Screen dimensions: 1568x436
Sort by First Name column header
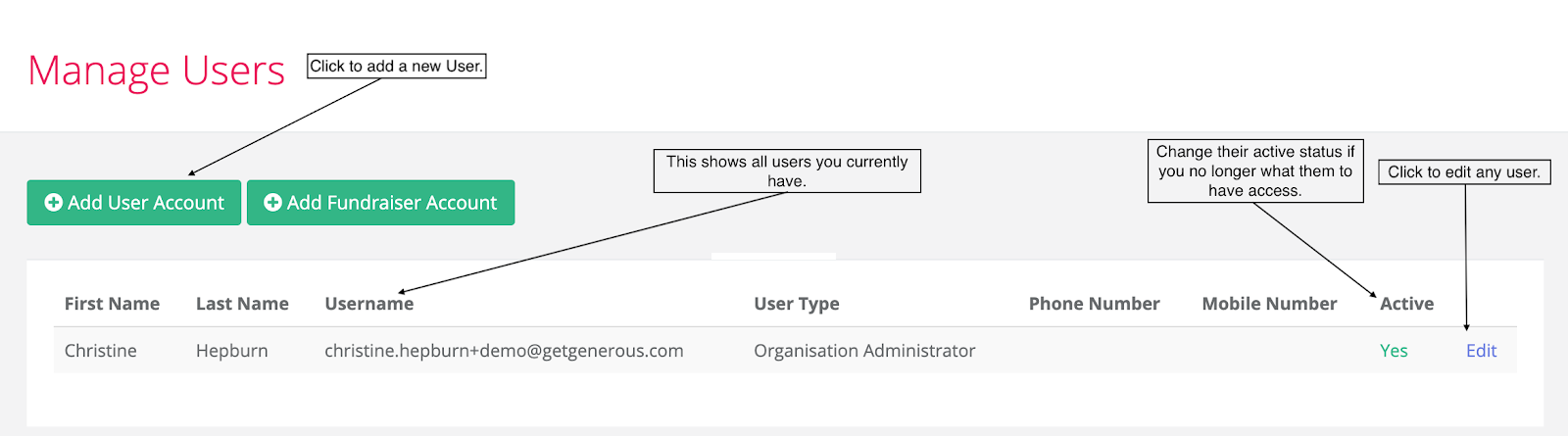click(112, 304)
